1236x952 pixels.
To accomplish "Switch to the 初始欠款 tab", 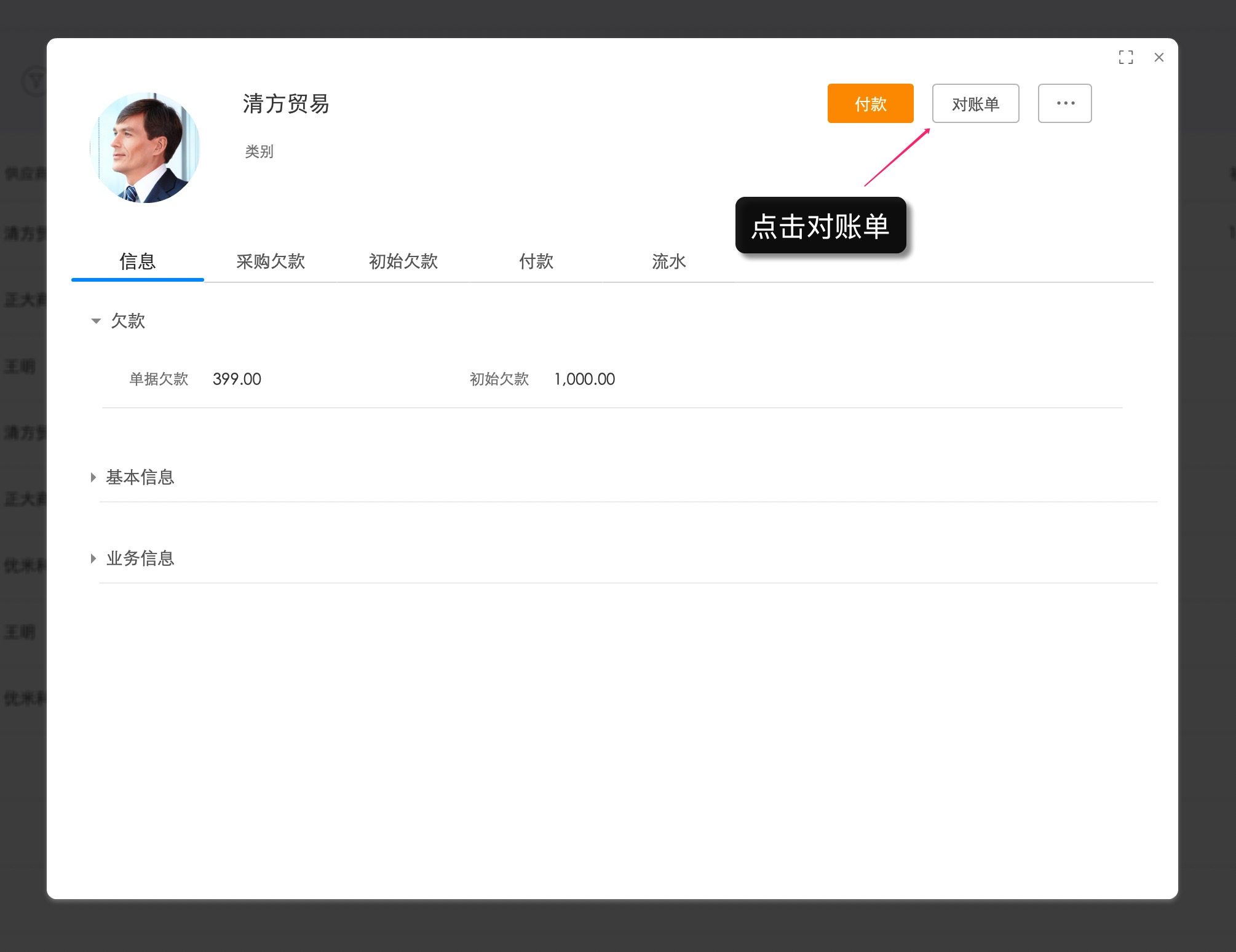I will click(403, 261).
